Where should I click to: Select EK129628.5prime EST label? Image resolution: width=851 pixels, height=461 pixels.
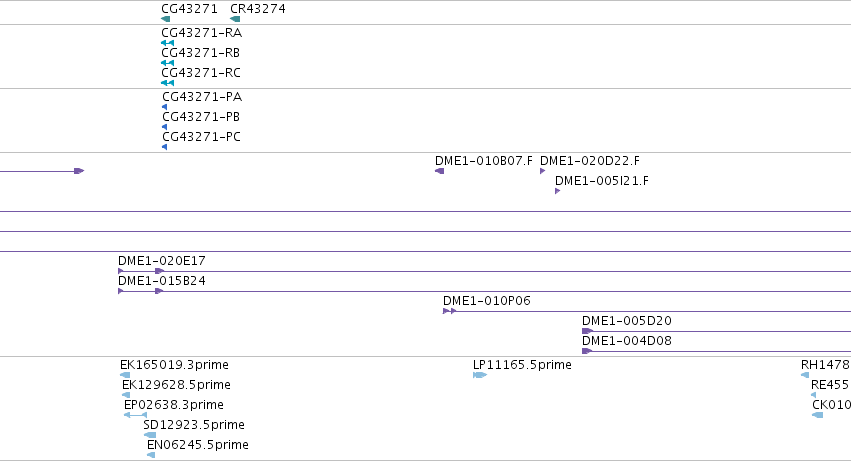(x=176, y=385)
